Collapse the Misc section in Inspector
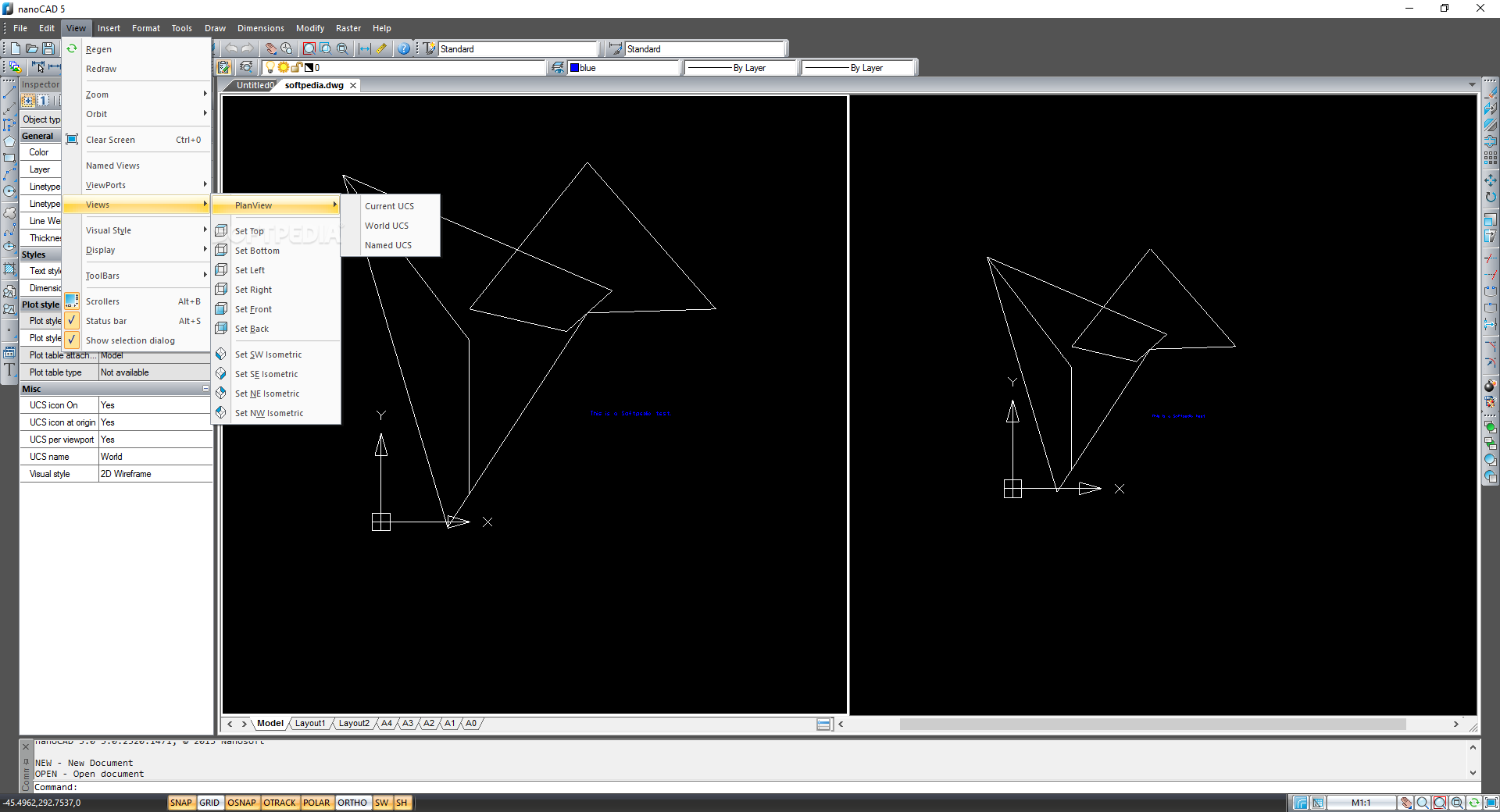 pyautogui.click(x=205, y=389)
